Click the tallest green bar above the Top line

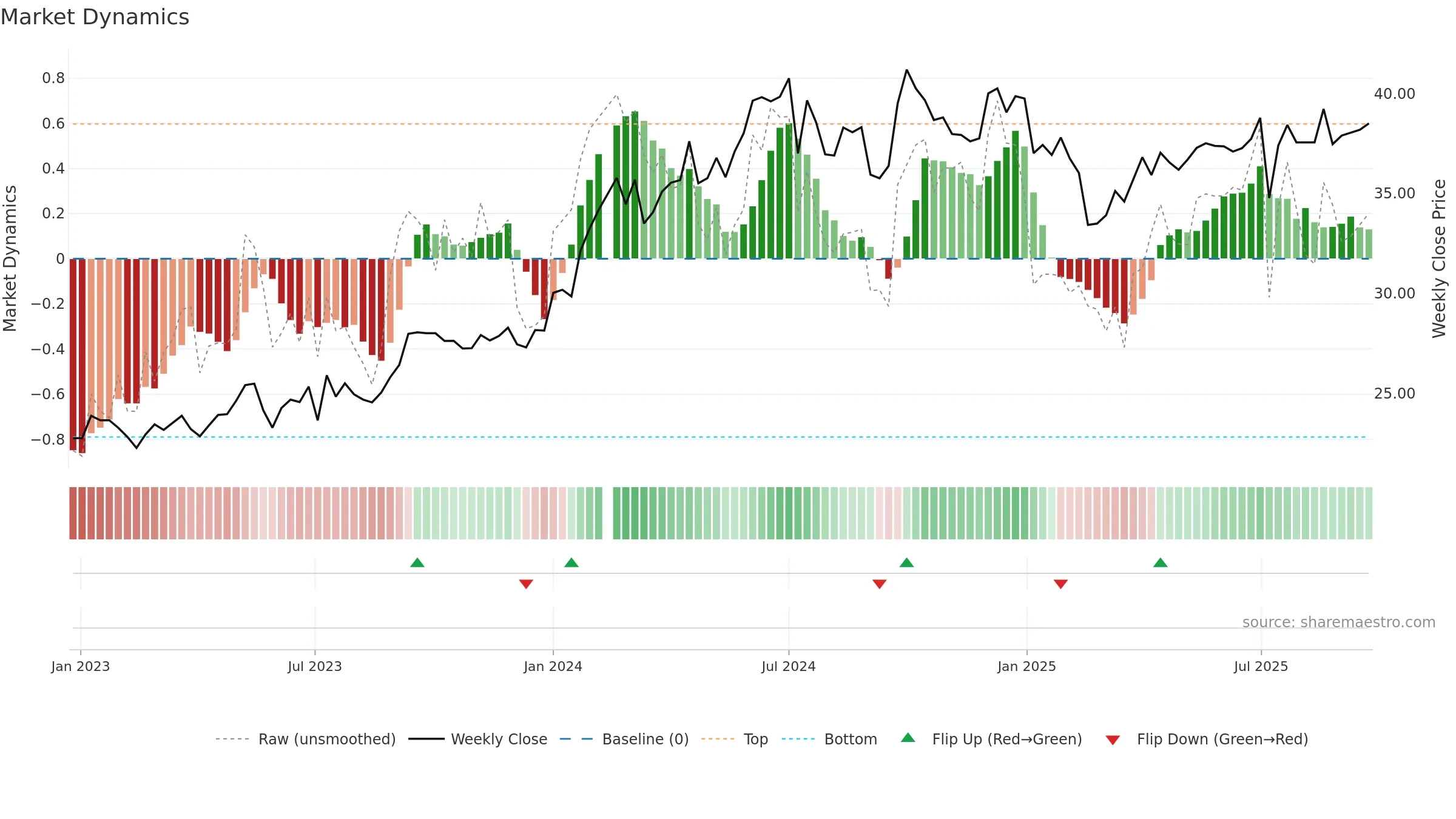coord(635,185)
